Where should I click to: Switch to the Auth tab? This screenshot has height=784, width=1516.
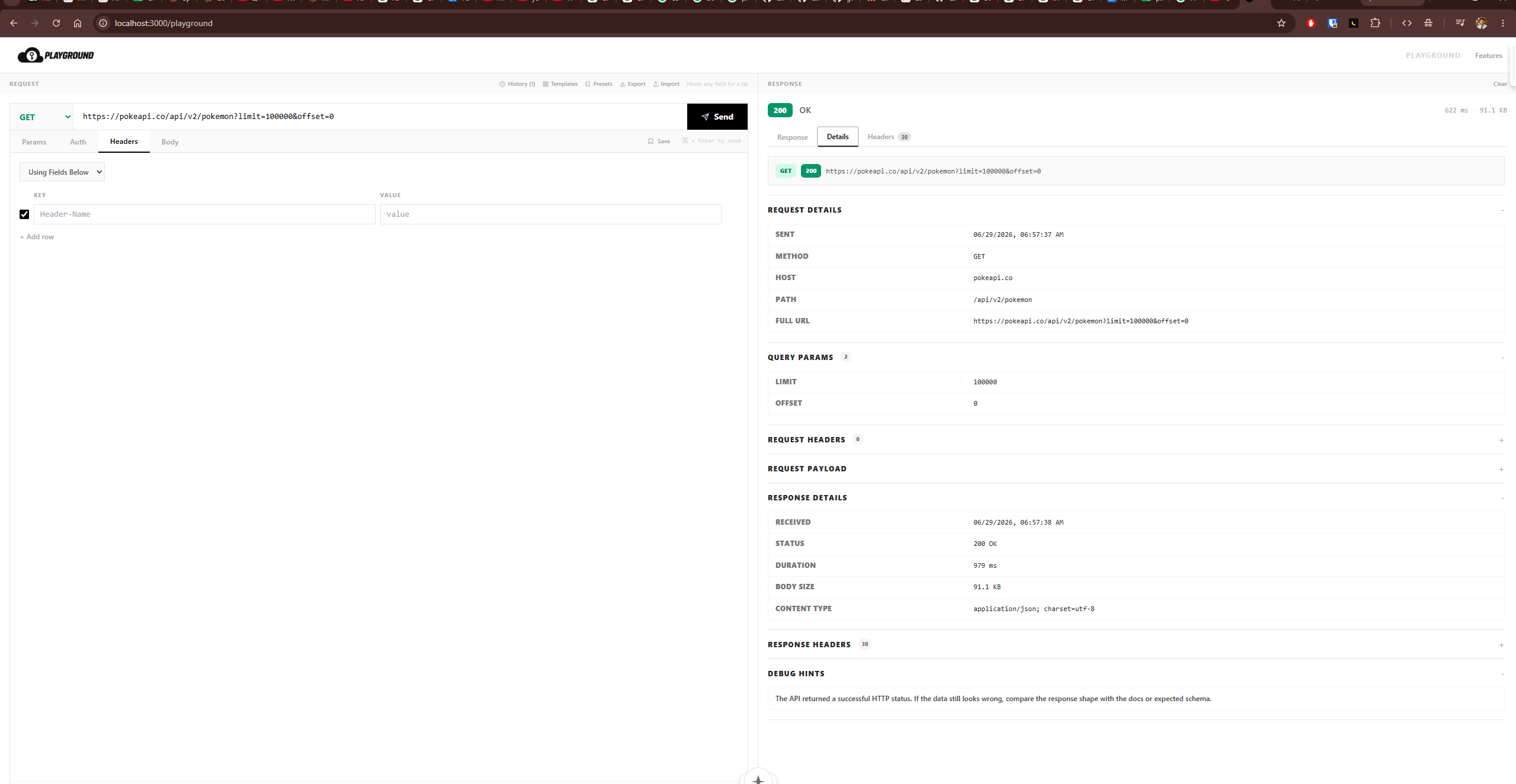78,142
